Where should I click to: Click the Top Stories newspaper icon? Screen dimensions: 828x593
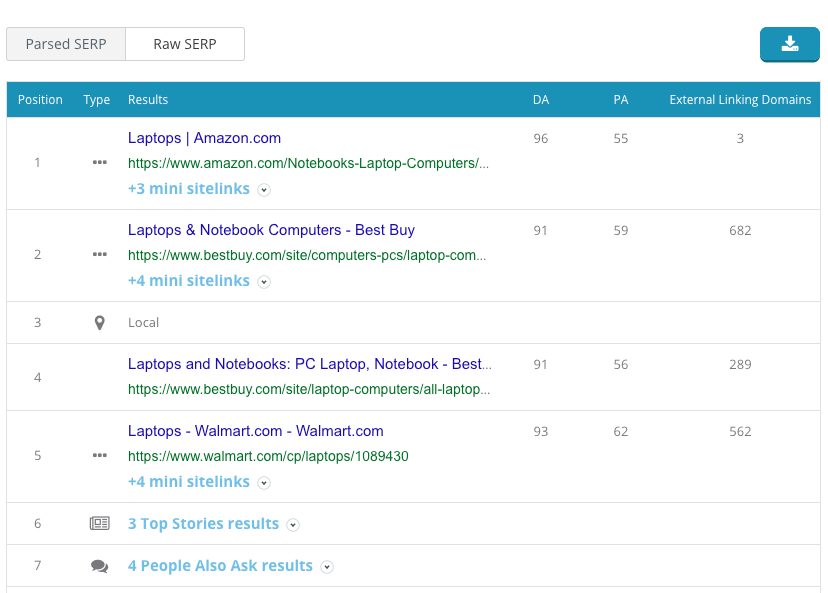tap(99, 523)
